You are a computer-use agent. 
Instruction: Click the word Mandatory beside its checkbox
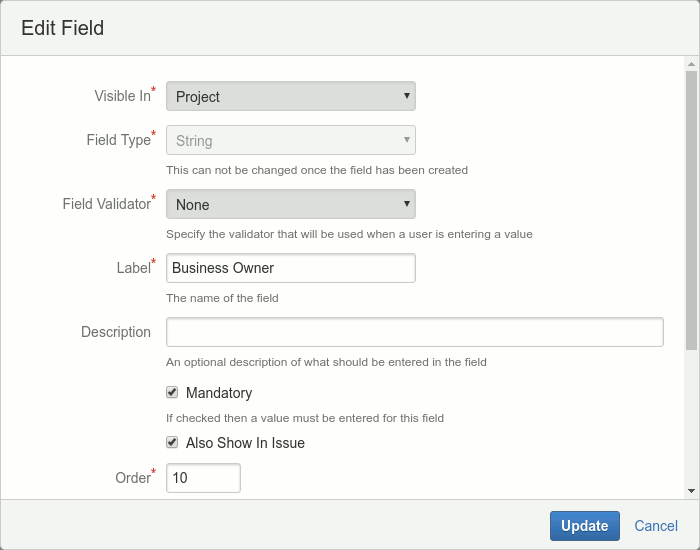(x=219, y=393)
